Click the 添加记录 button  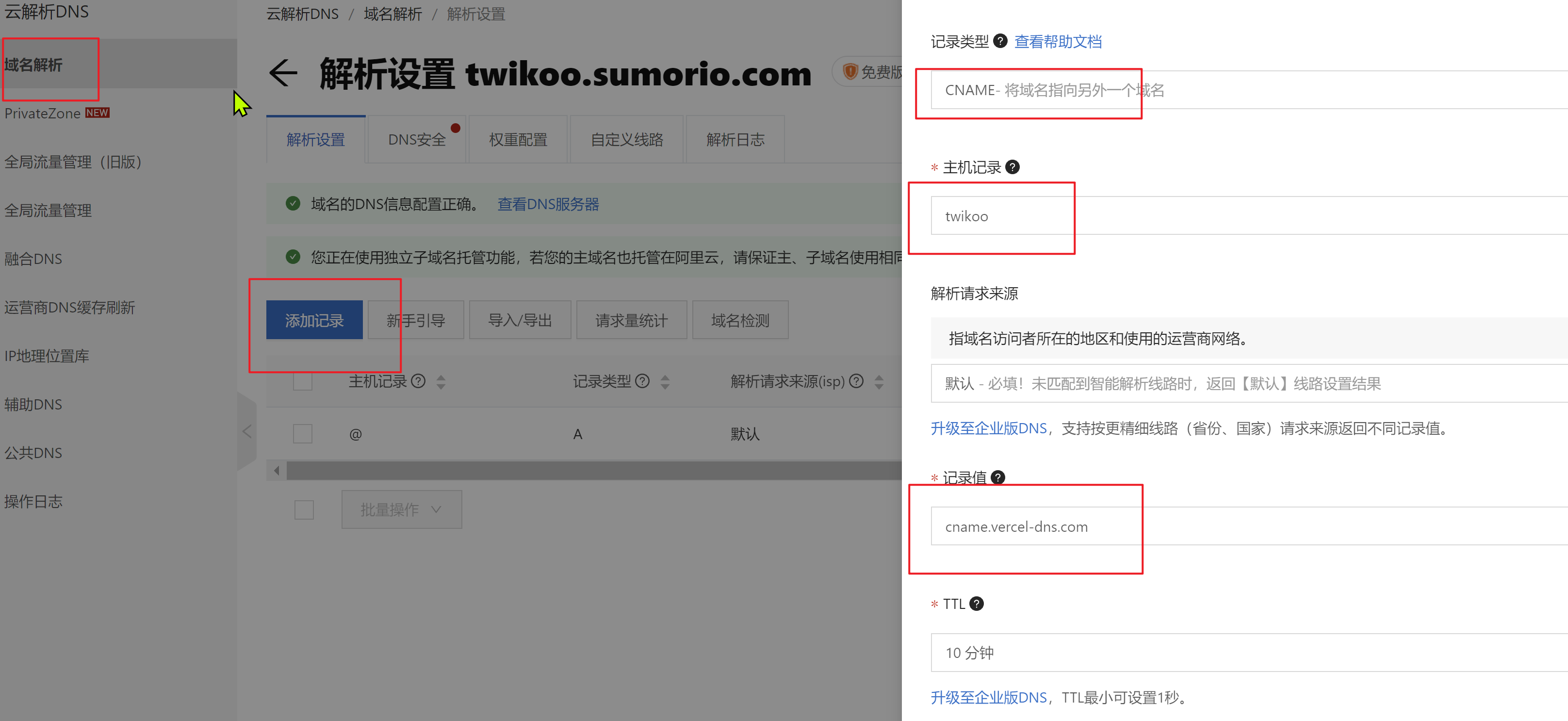[x=315, y=320]
